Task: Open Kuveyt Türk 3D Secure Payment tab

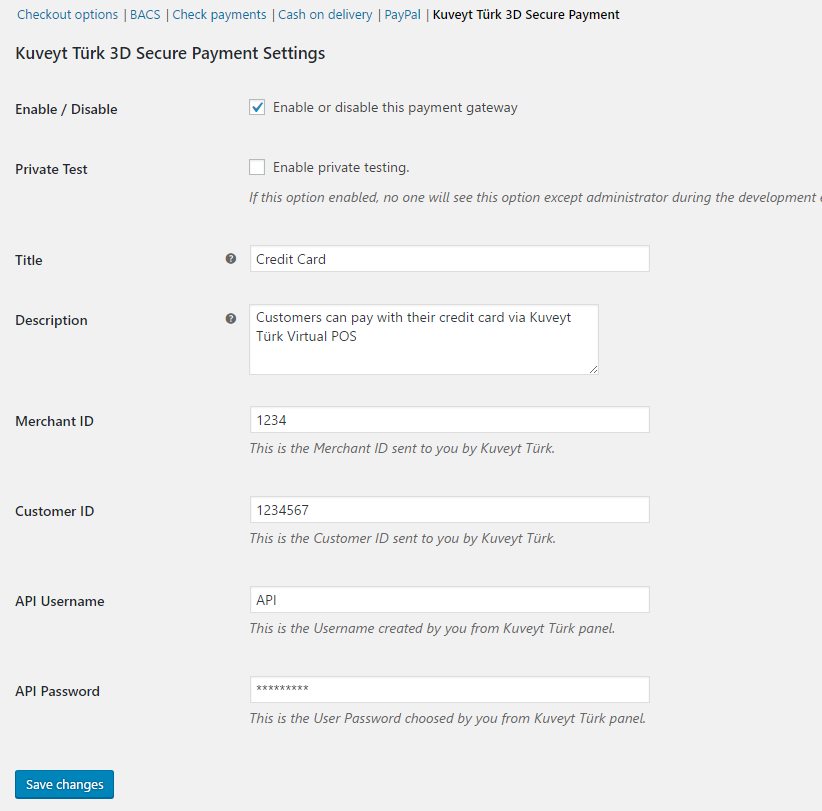Action: [526, 15]
